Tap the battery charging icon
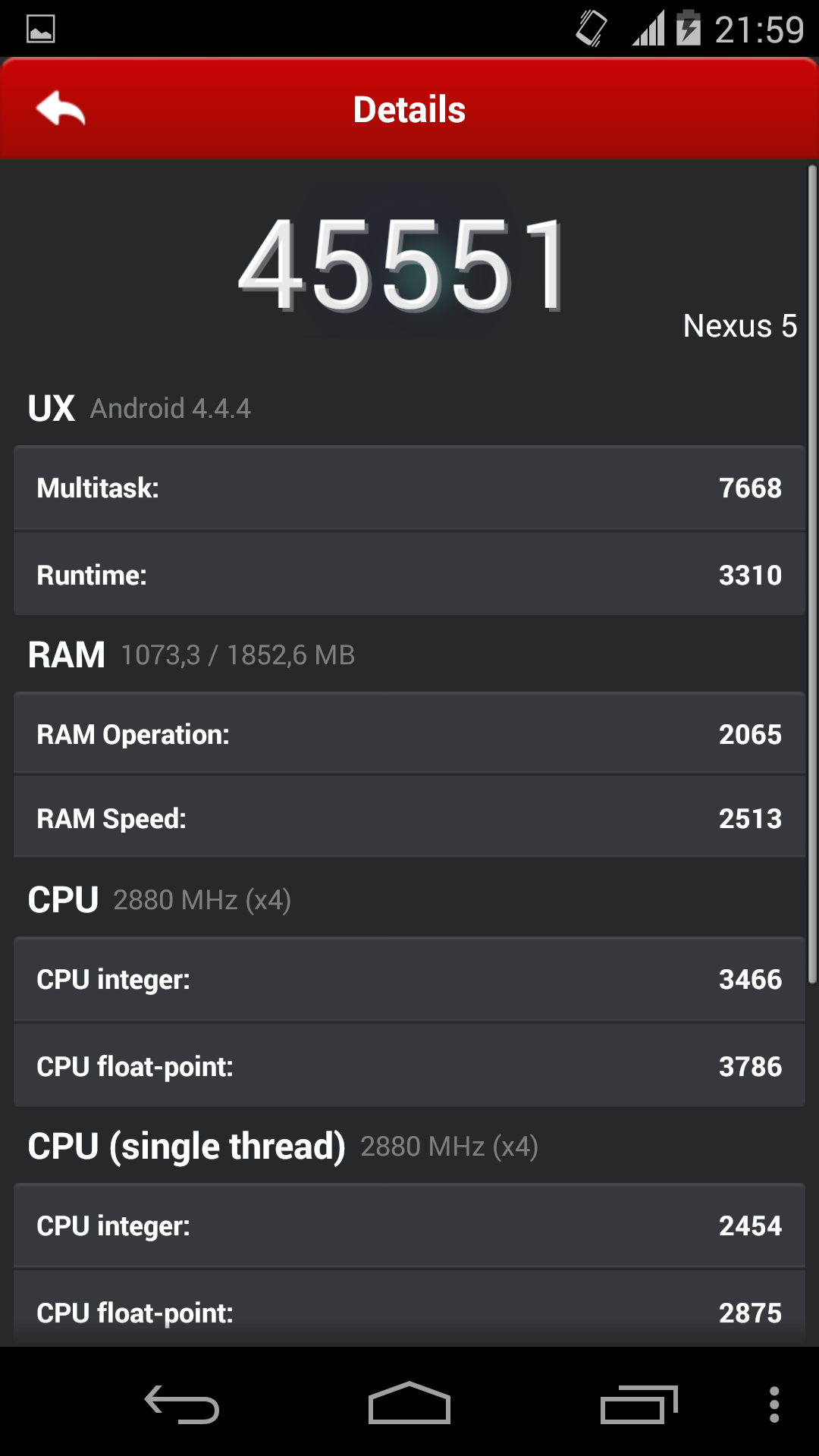Image resolution: width=819 pixels, height=1456 pixels. coord(689,28)
